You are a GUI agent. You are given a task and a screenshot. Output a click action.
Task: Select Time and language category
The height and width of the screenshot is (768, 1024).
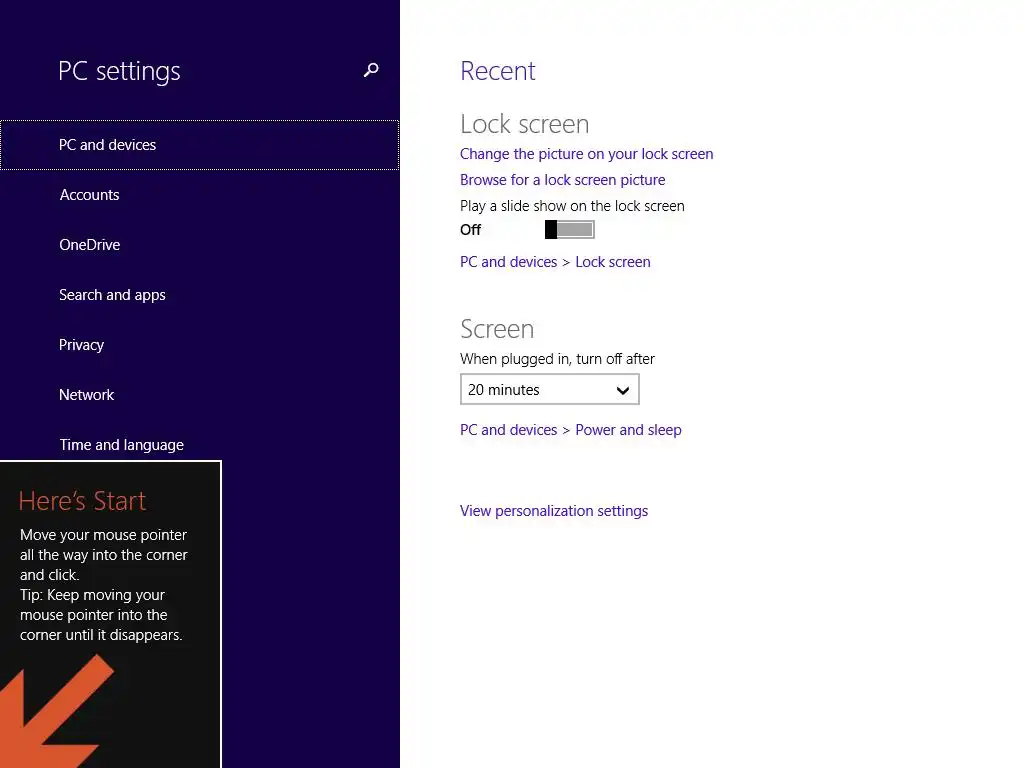[x=122, y=445]
